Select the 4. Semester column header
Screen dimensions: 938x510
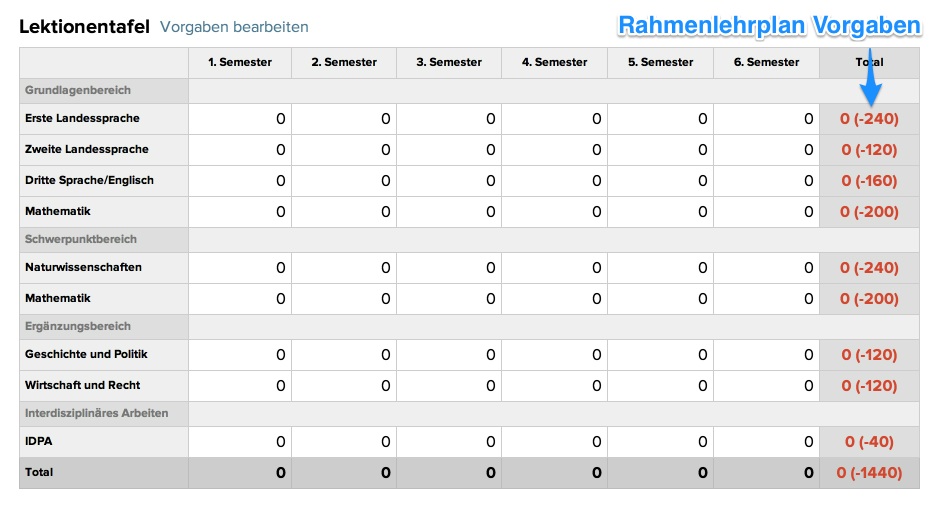pos(555,62)
